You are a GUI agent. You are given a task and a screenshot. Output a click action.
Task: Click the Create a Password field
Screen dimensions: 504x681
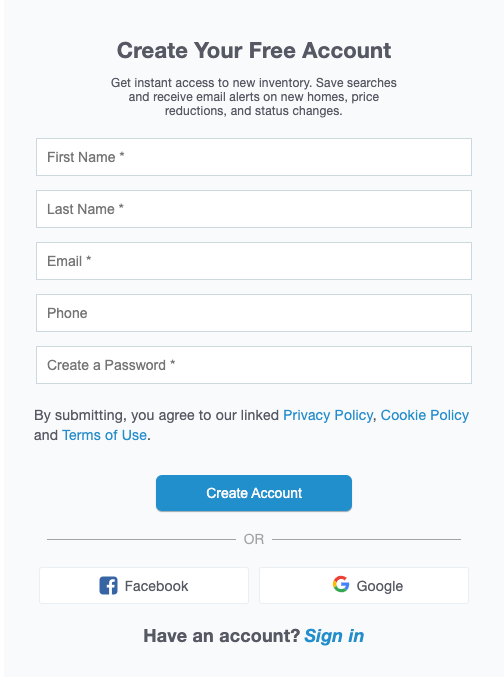coord(254,365)
